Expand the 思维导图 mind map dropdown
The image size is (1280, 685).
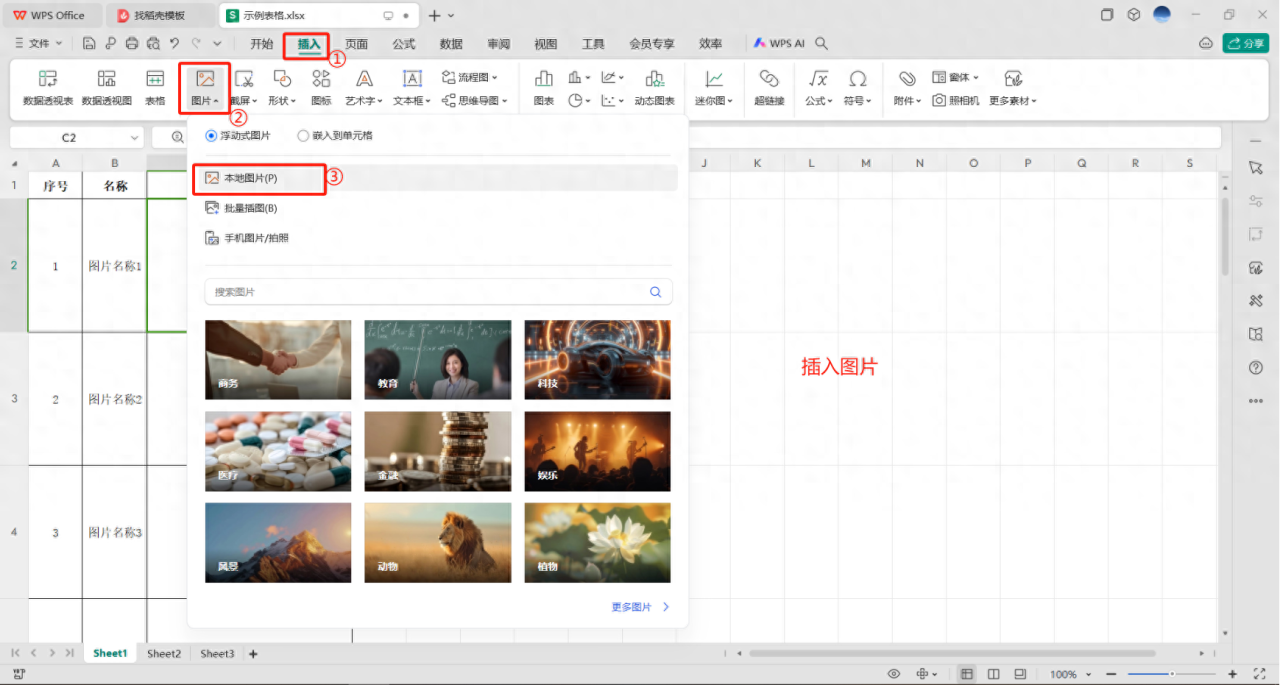(x=475, y=101)
